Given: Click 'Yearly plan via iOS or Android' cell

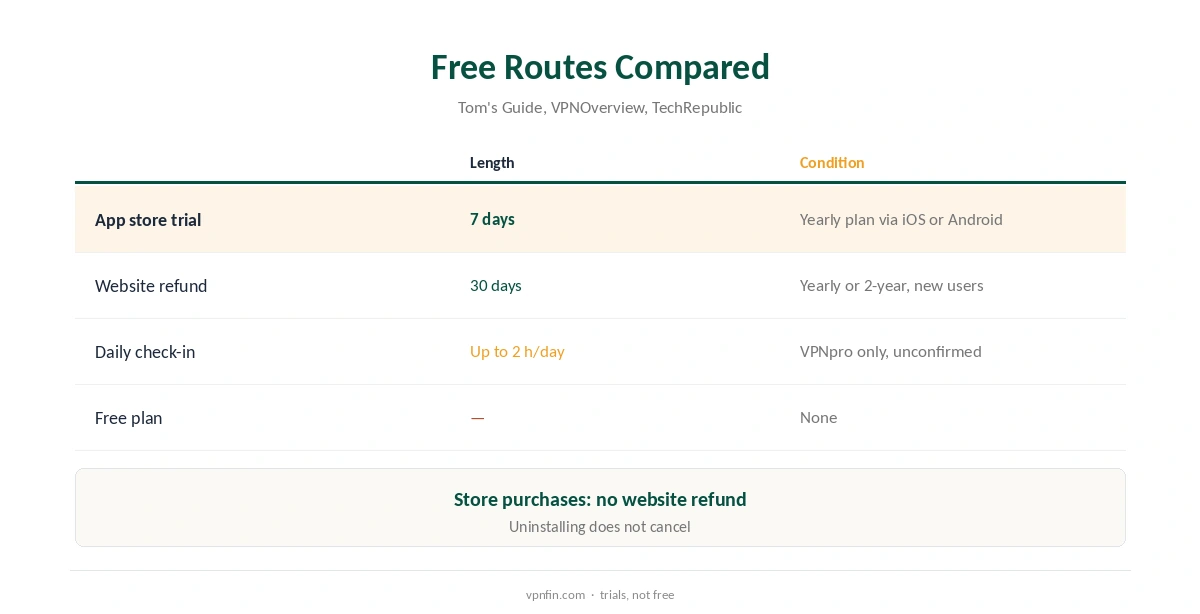Looking at the screenshot, I should click(901, 219).
